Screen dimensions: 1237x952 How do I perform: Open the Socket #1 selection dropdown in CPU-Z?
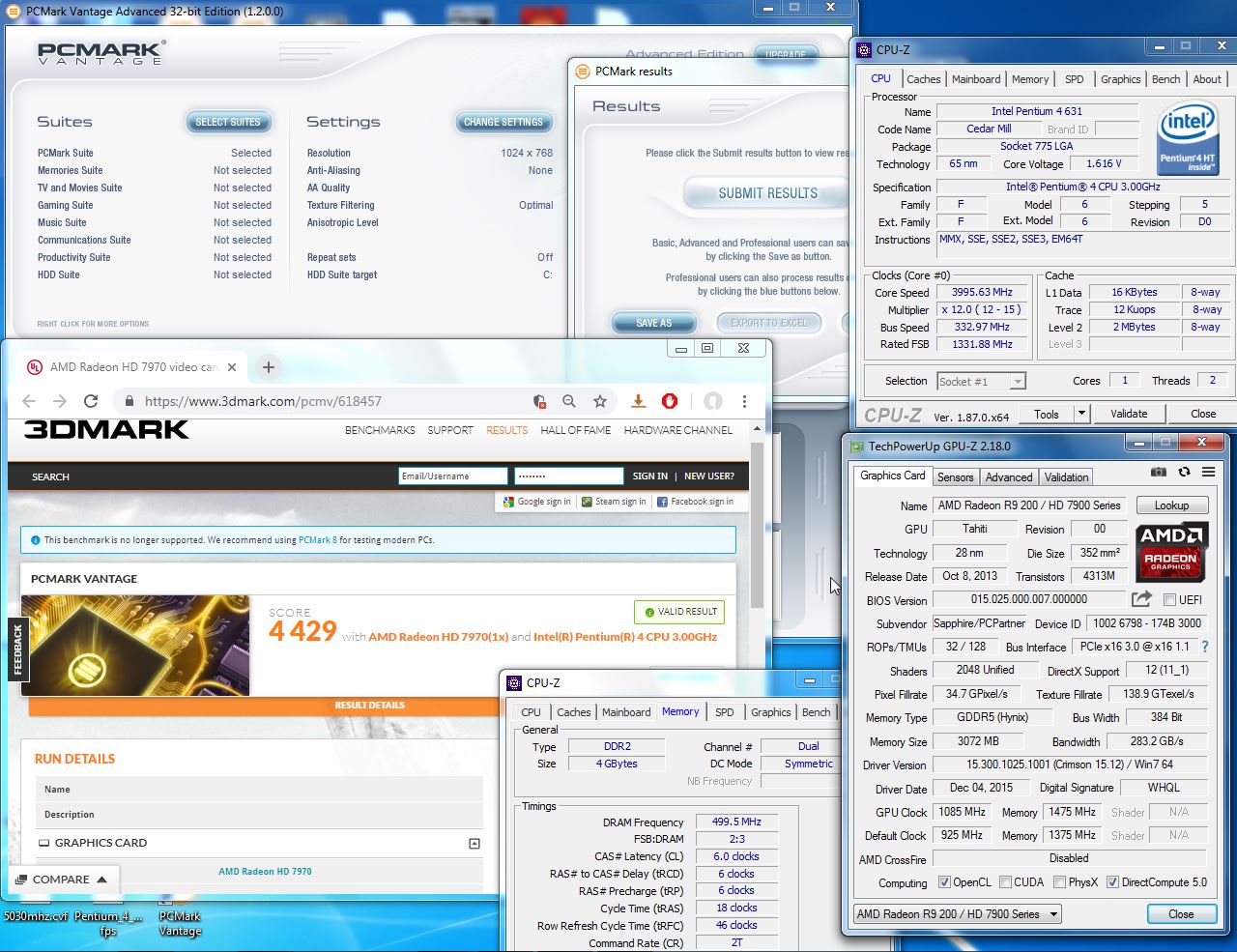click(981, 381)
